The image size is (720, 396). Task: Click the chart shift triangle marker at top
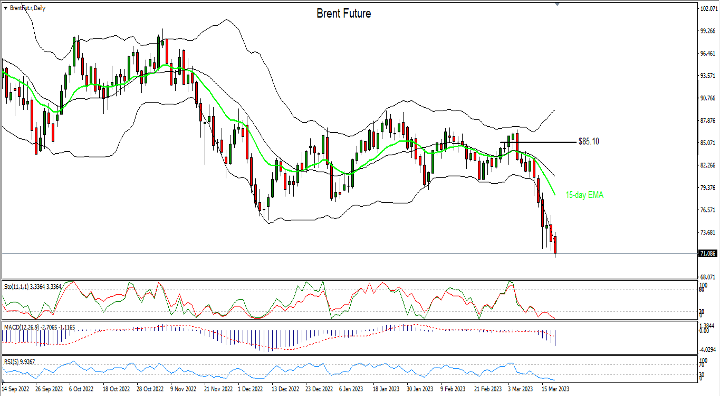[x=557, y=4]
